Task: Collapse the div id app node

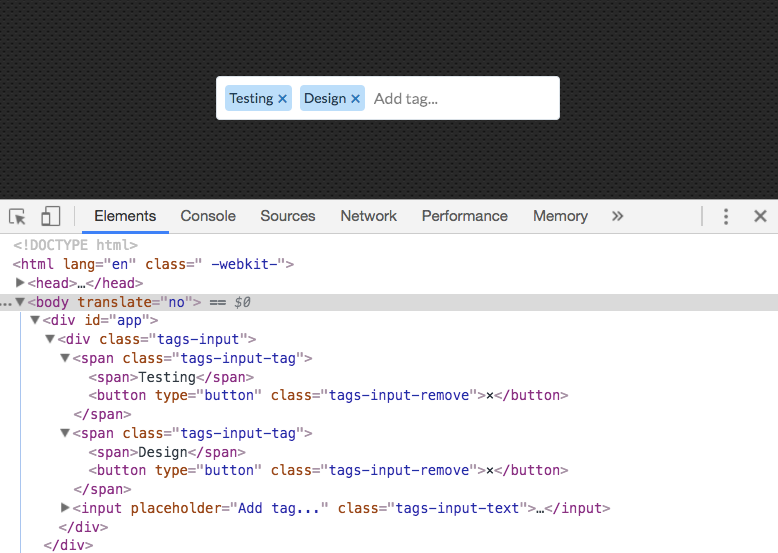Action: [x=35, y=320]
